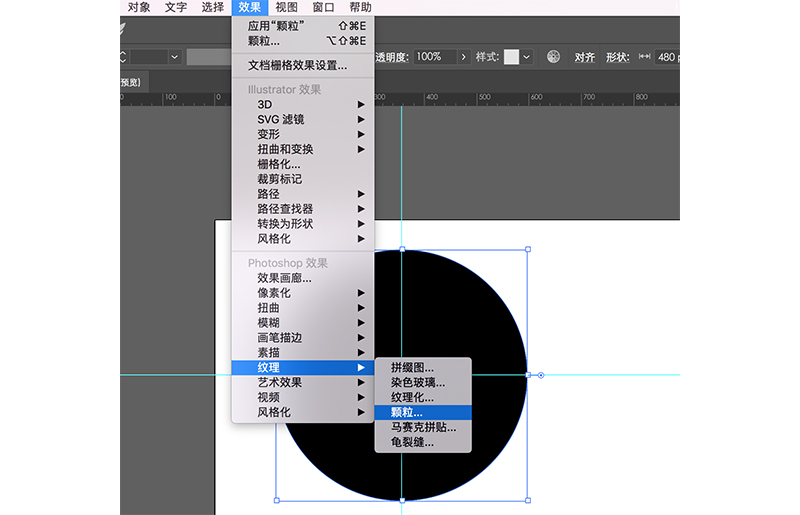Choose 染色玻璃... texture effect
The width and height of the screenshot is (800, 515).
click(x=423, y=382)
